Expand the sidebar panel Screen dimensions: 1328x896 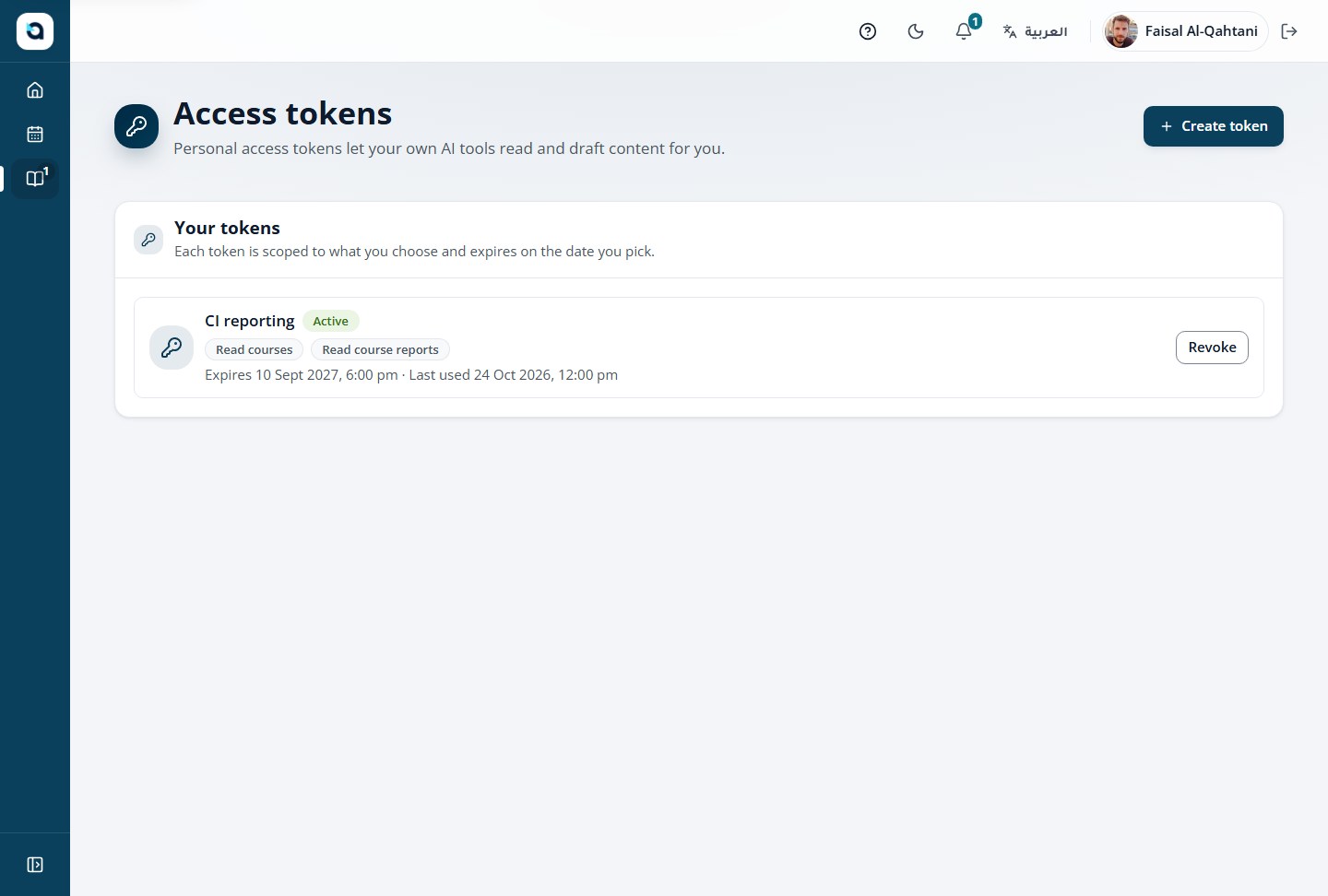pos(35,865)
